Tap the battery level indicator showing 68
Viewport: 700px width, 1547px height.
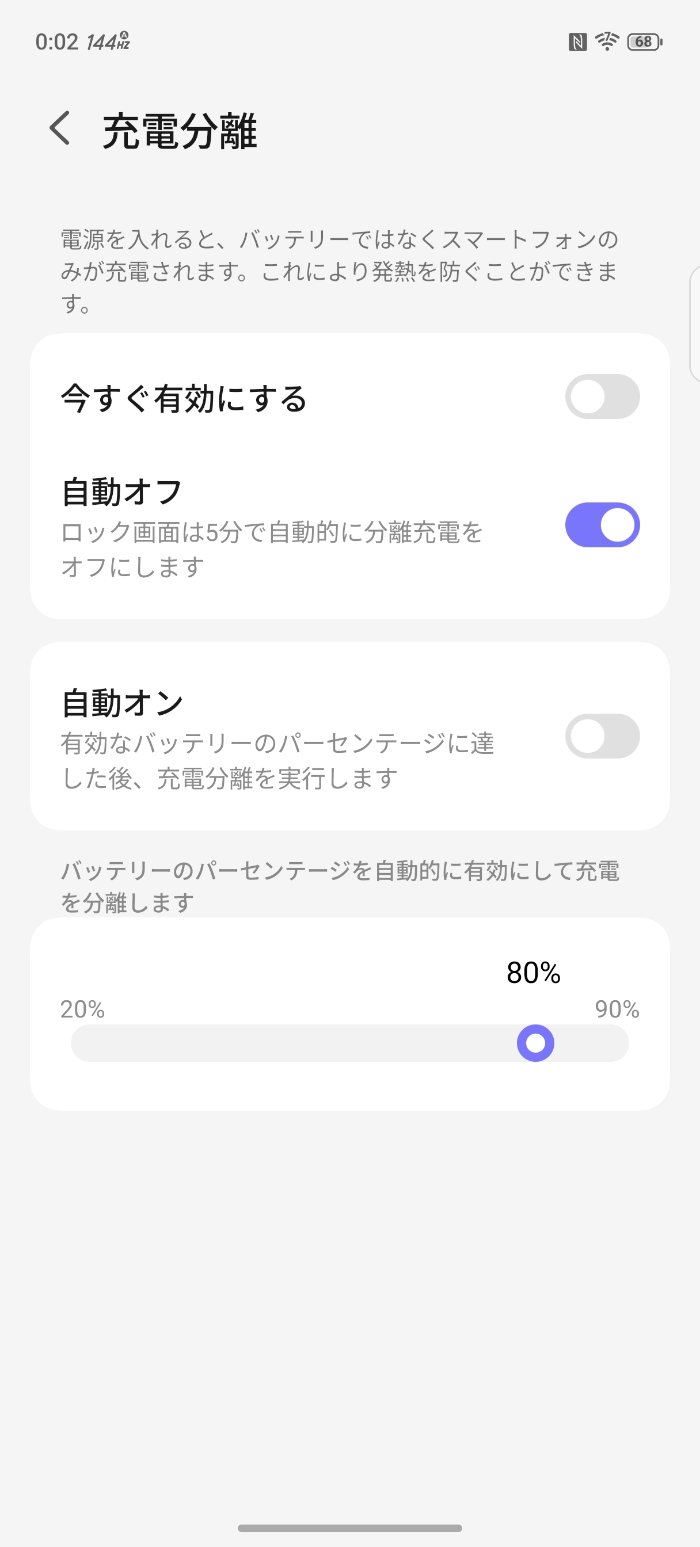point(643,41)
